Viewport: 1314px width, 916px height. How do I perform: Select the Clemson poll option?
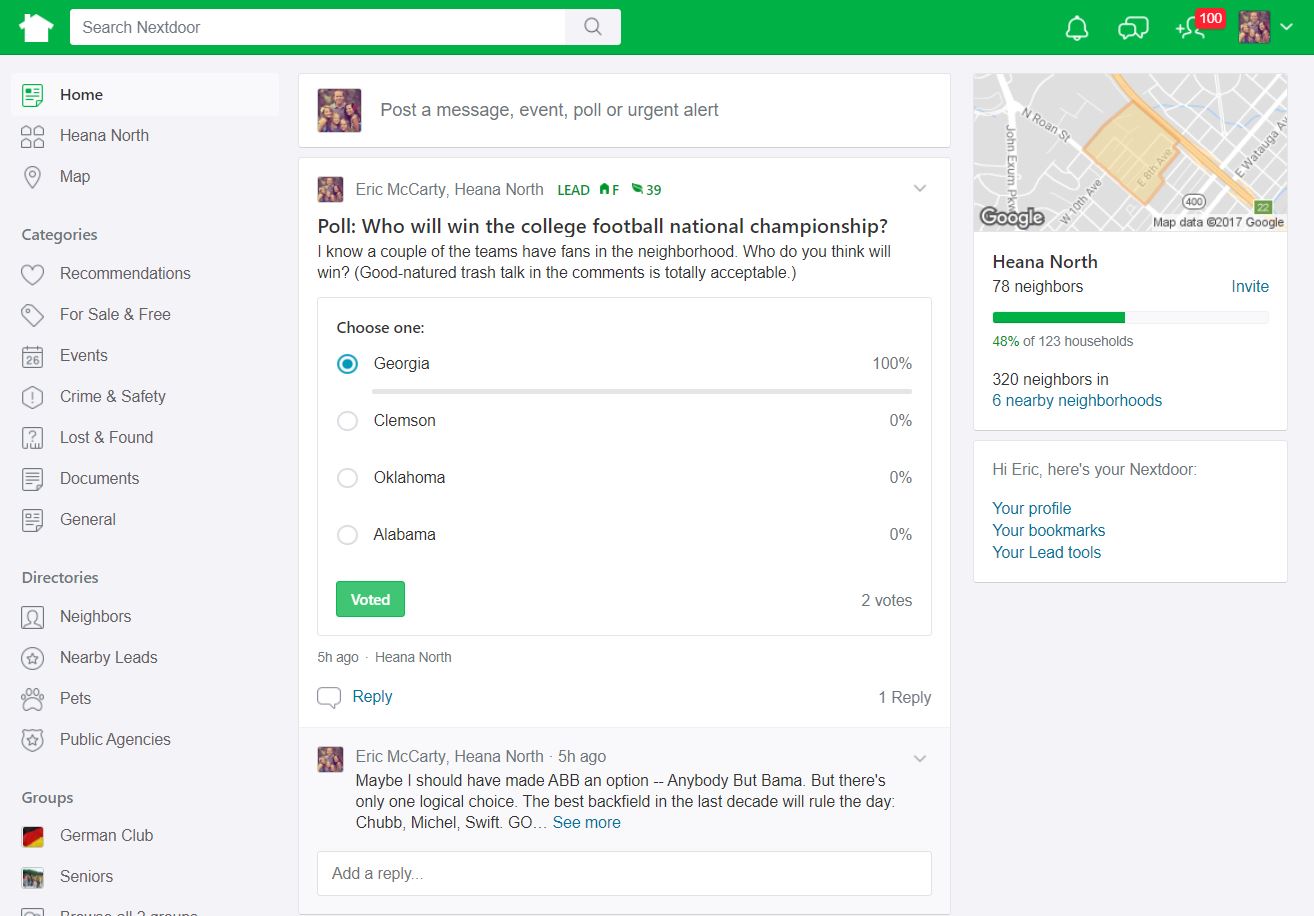pyautogui.click(x=347, y=421)
